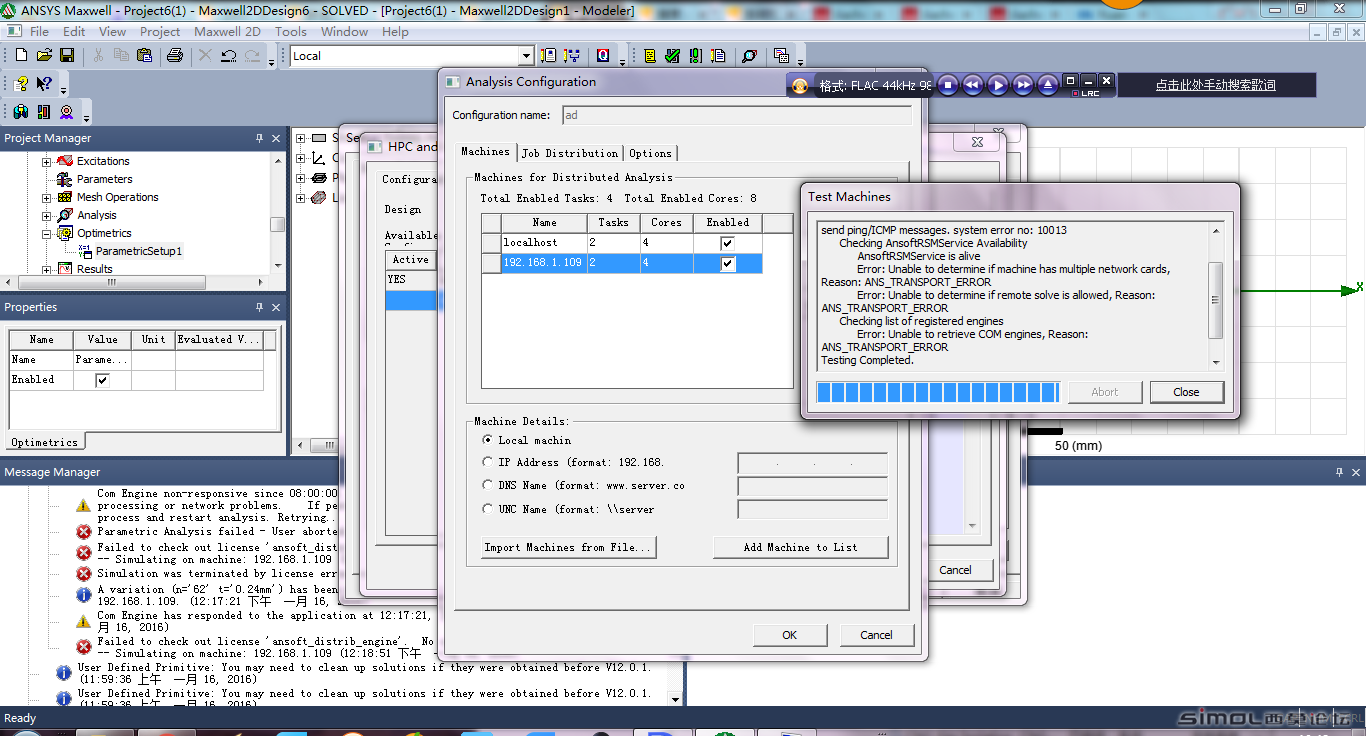1366x736 pixels.
Task: Uncheck Enabled checkbox for 192.168.1.109
Action: click(727, 264)
